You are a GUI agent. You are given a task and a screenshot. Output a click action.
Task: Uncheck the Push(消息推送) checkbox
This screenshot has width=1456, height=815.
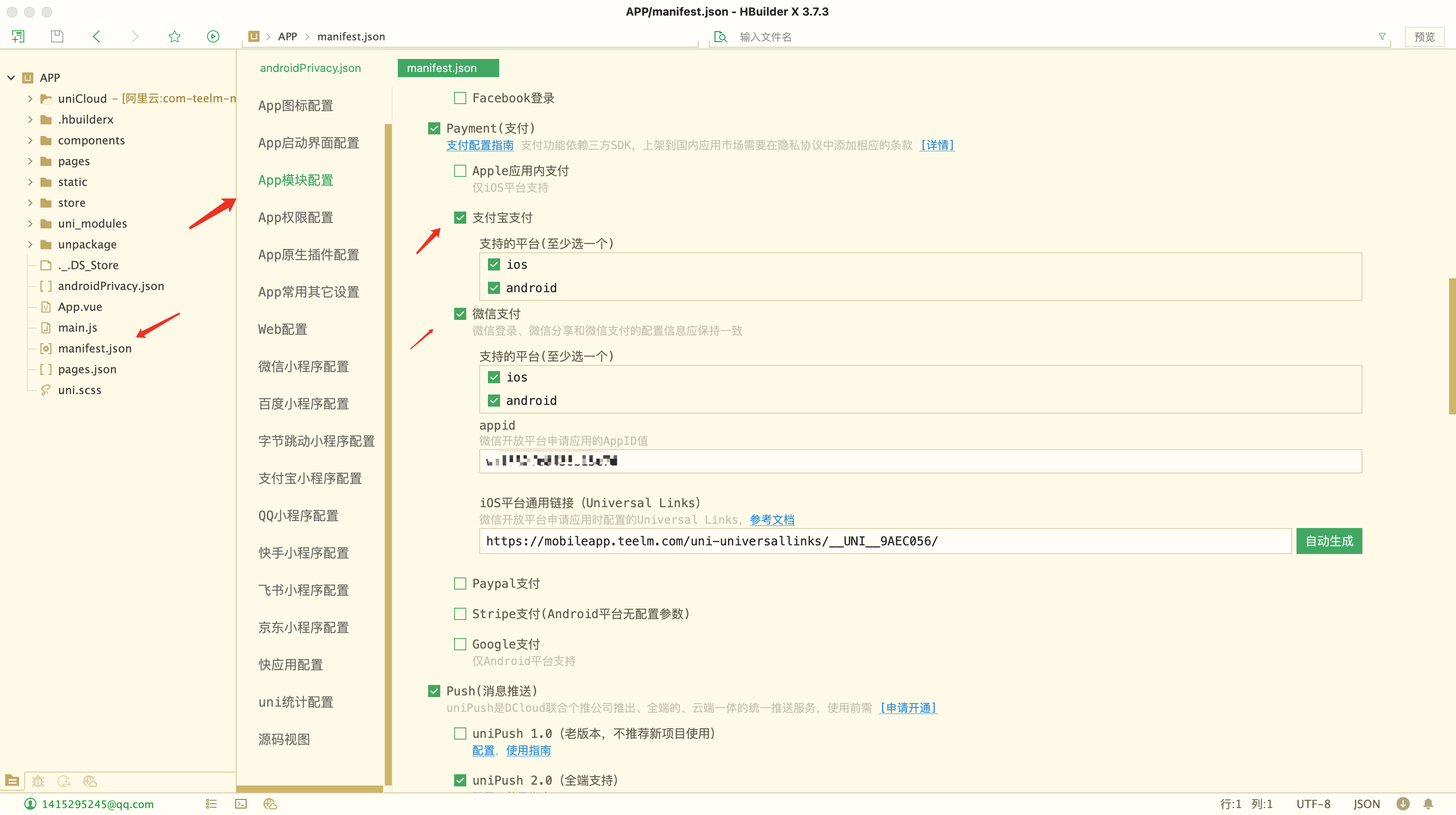[x=434, y=691]
